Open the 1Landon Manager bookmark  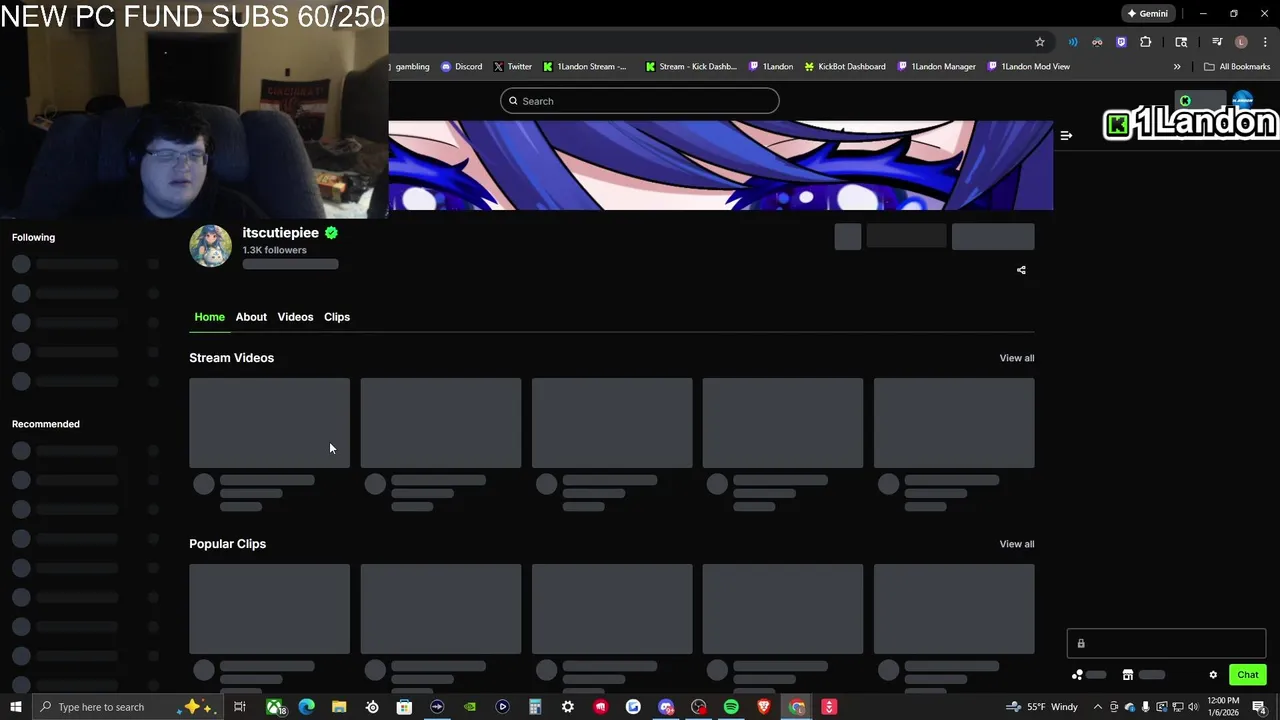coord(937,67)
